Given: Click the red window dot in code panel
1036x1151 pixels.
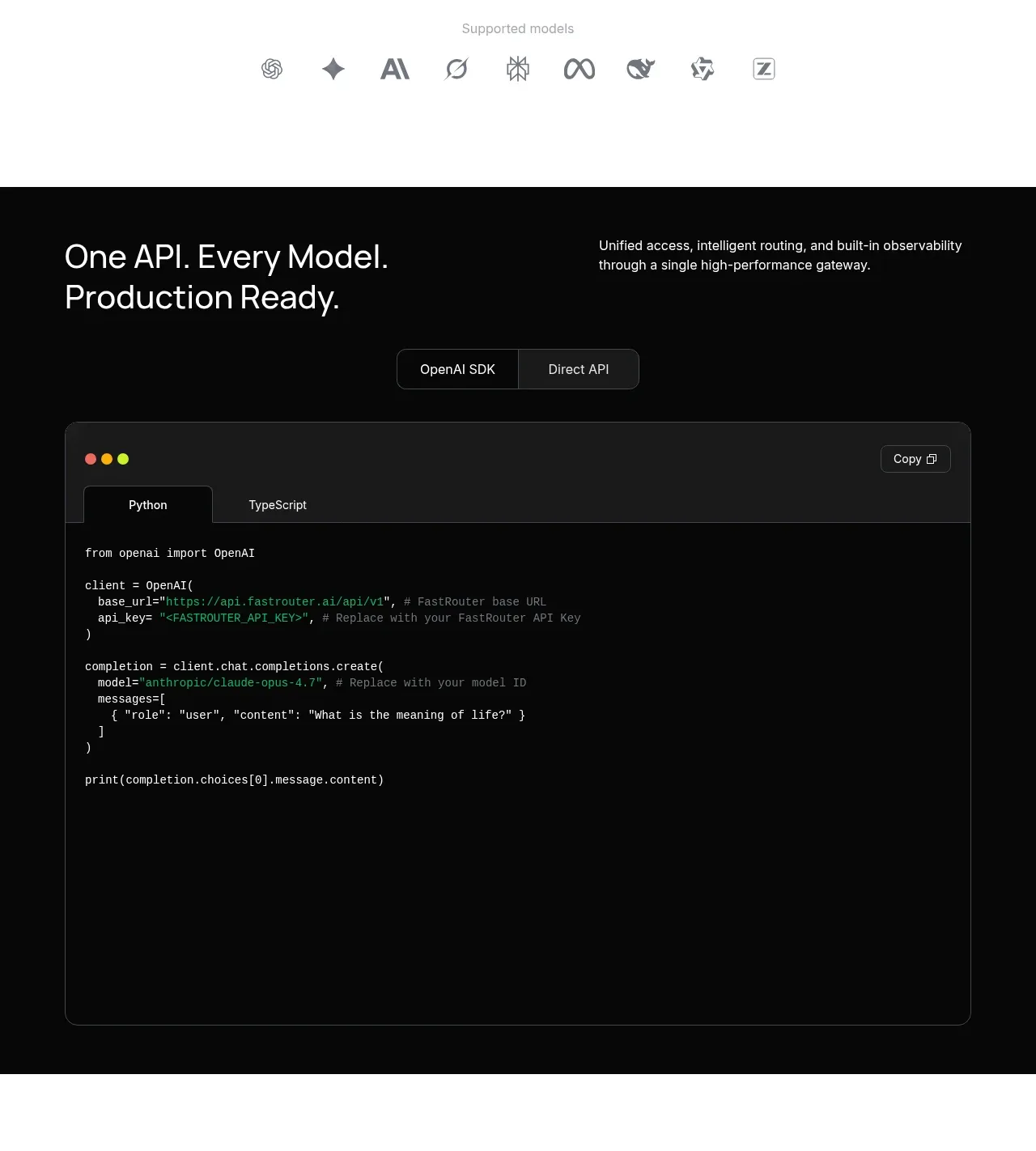Looking at the screenshot, I should [91, 459].
